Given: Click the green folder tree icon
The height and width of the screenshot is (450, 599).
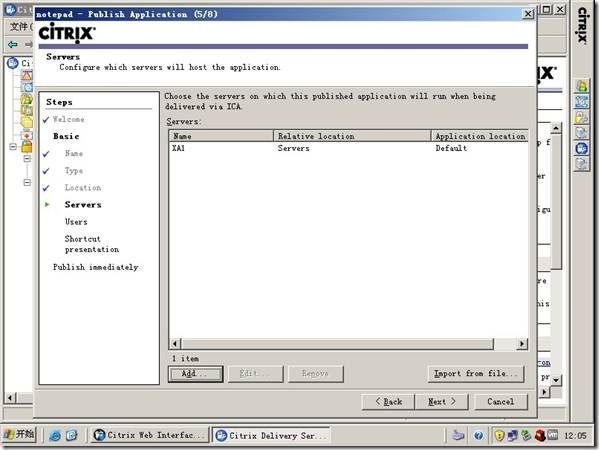Looking at the screenshot, I should click(27, 99).
